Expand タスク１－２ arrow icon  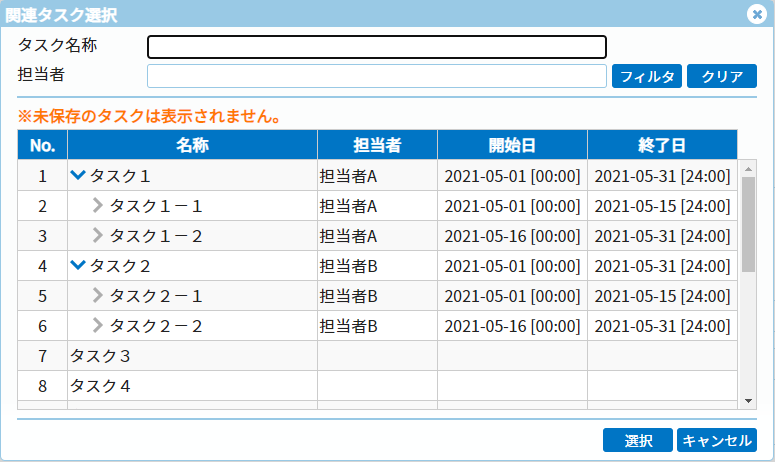click(x=97, y=236)
